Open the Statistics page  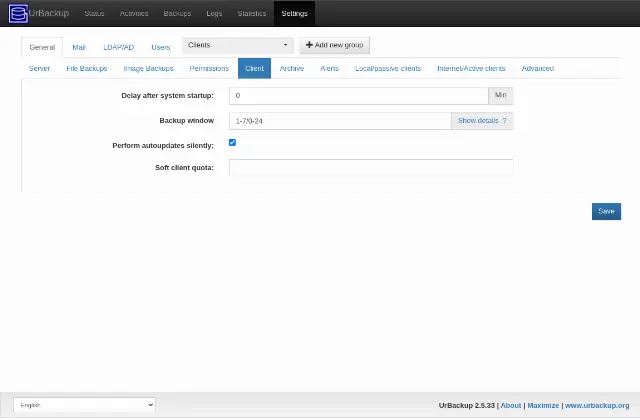pos(252,13)
